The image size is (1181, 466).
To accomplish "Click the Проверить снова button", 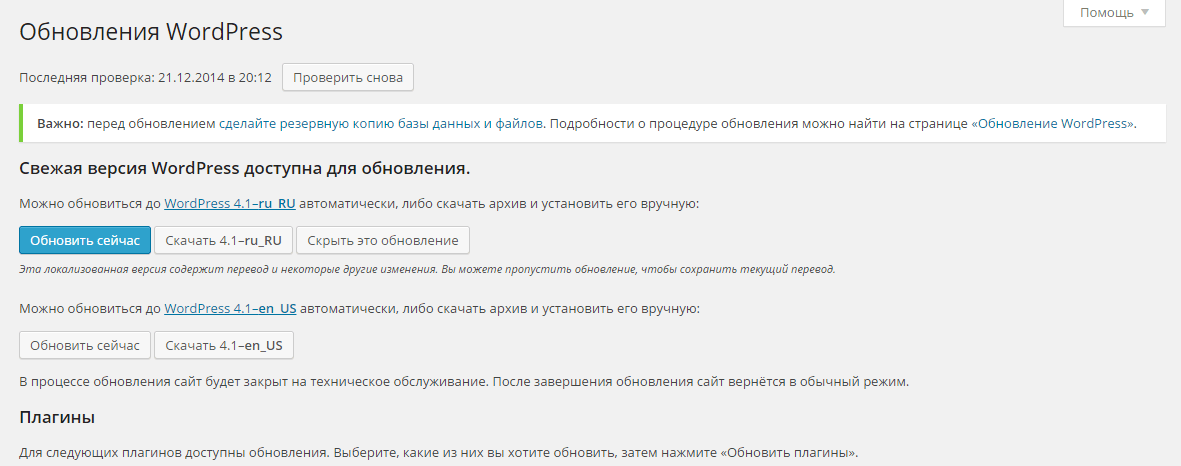I will point(348,77).
